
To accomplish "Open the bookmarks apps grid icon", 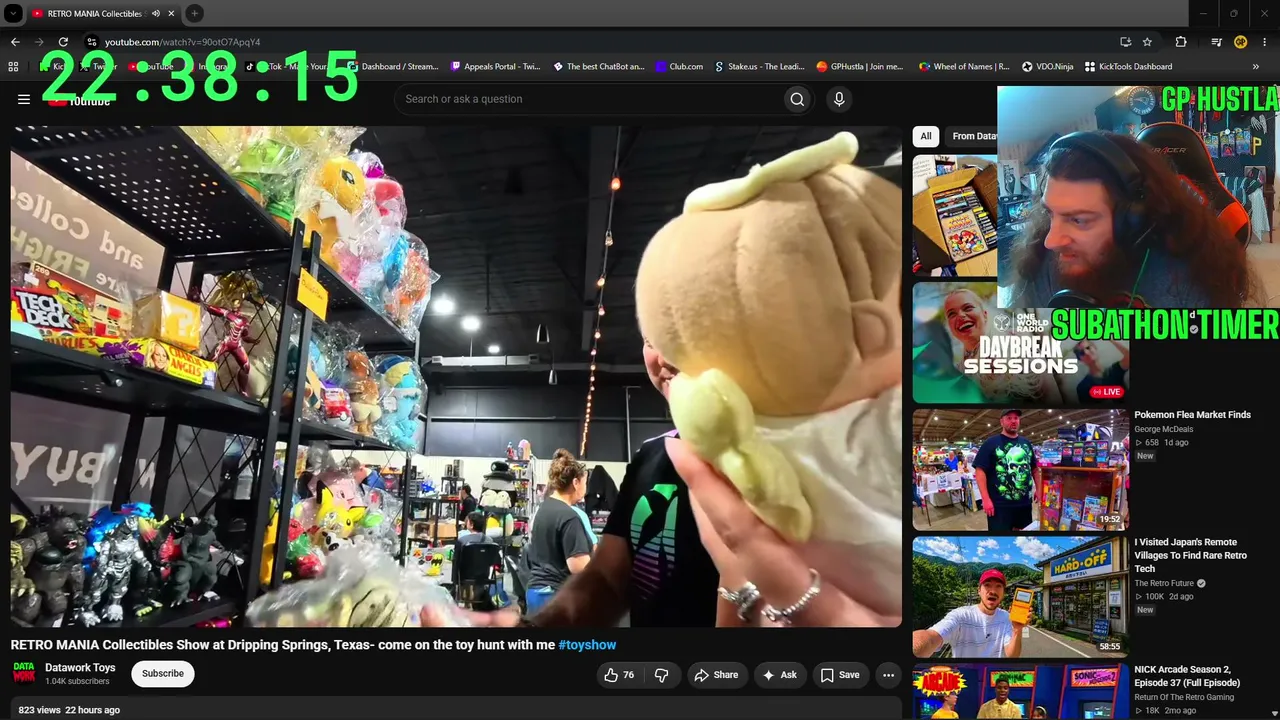I will (13, 67).
